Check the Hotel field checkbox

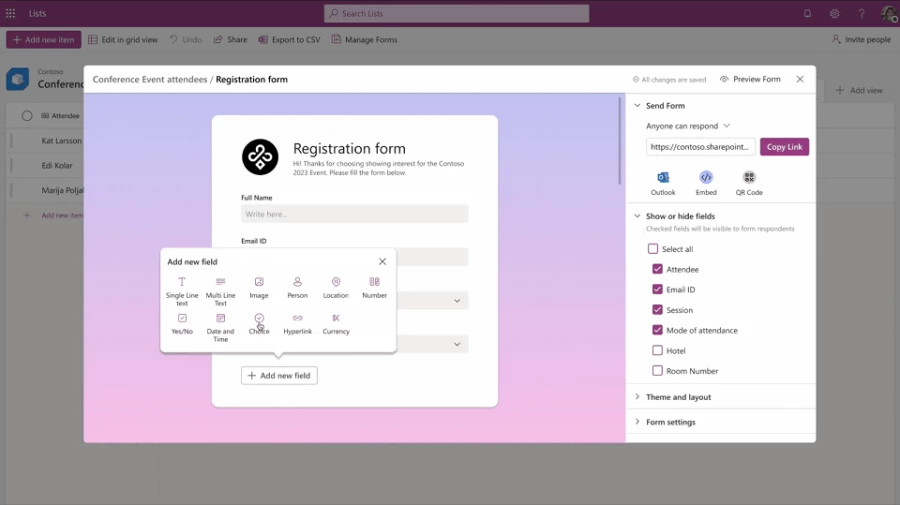tap(657, 351)
